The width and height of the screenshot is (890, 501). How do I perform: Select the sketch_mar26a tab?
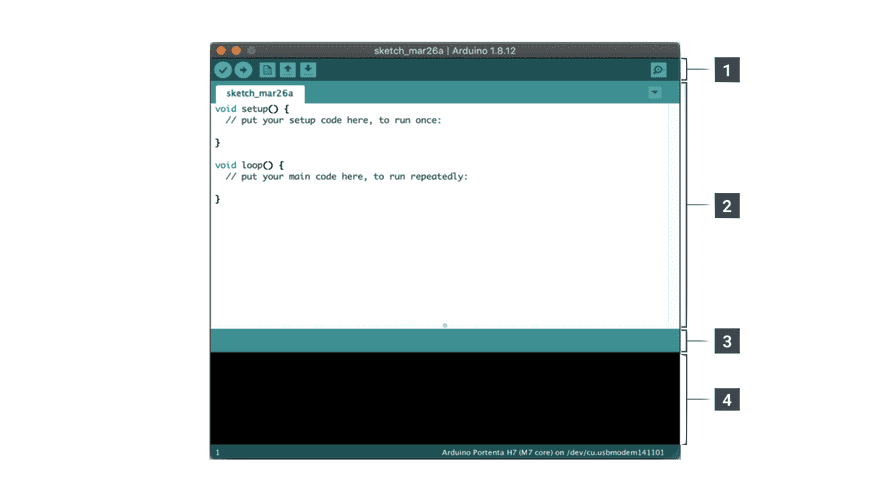pyautogui.click(x=260, y=93)
